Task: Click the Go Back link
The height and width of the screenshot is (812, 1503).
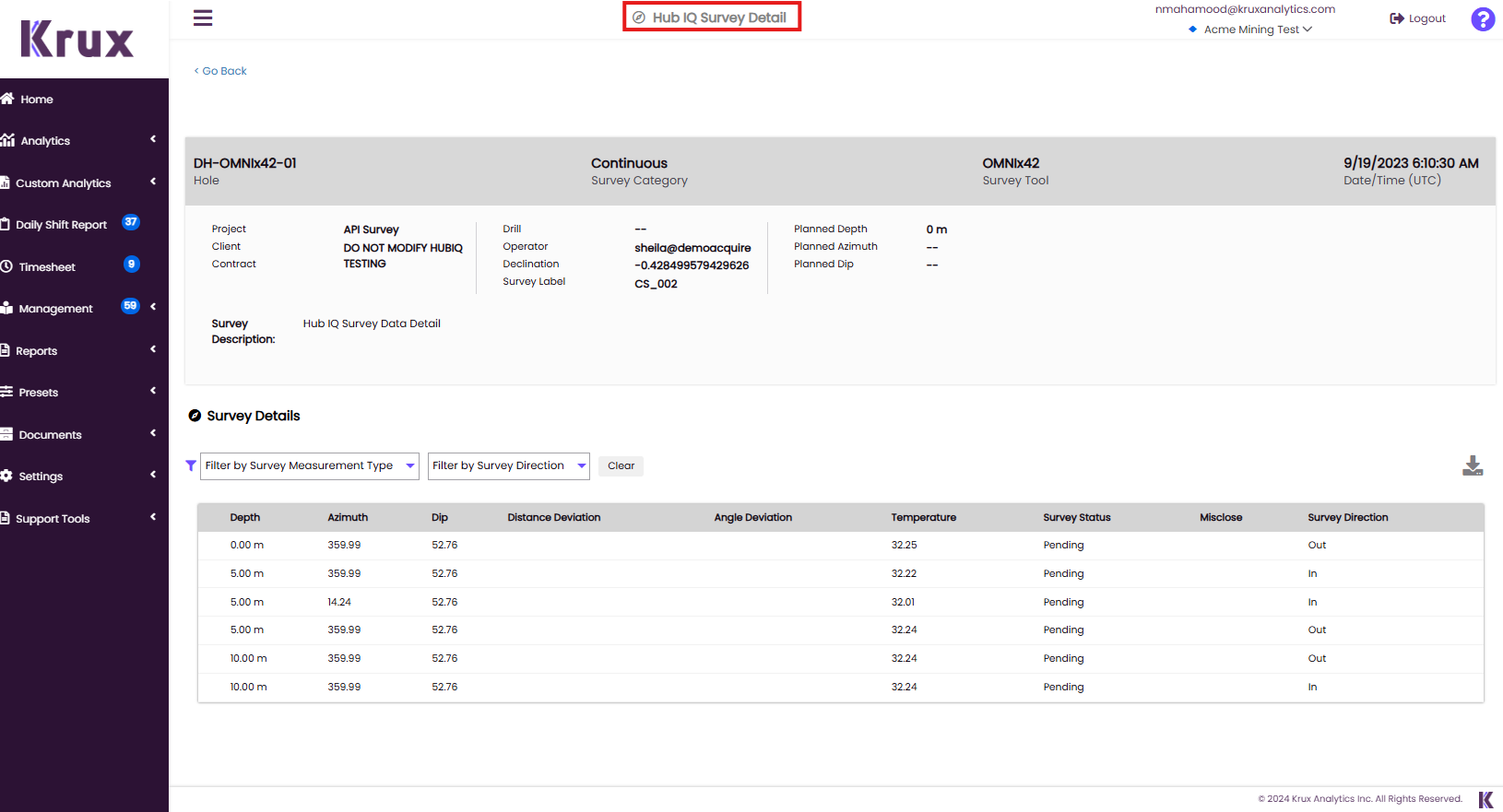Action: point(221,71)
